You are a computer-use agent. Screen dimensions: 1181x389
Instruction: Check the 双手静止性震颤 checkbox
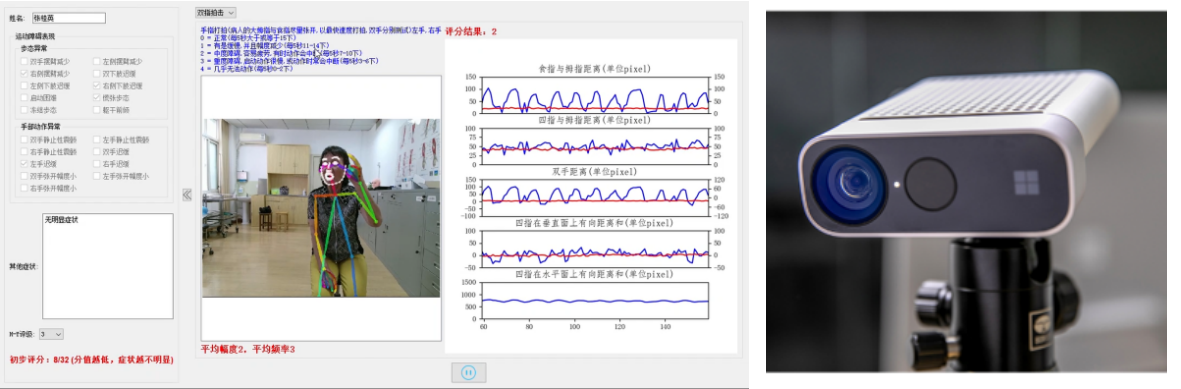pos(24,139)
